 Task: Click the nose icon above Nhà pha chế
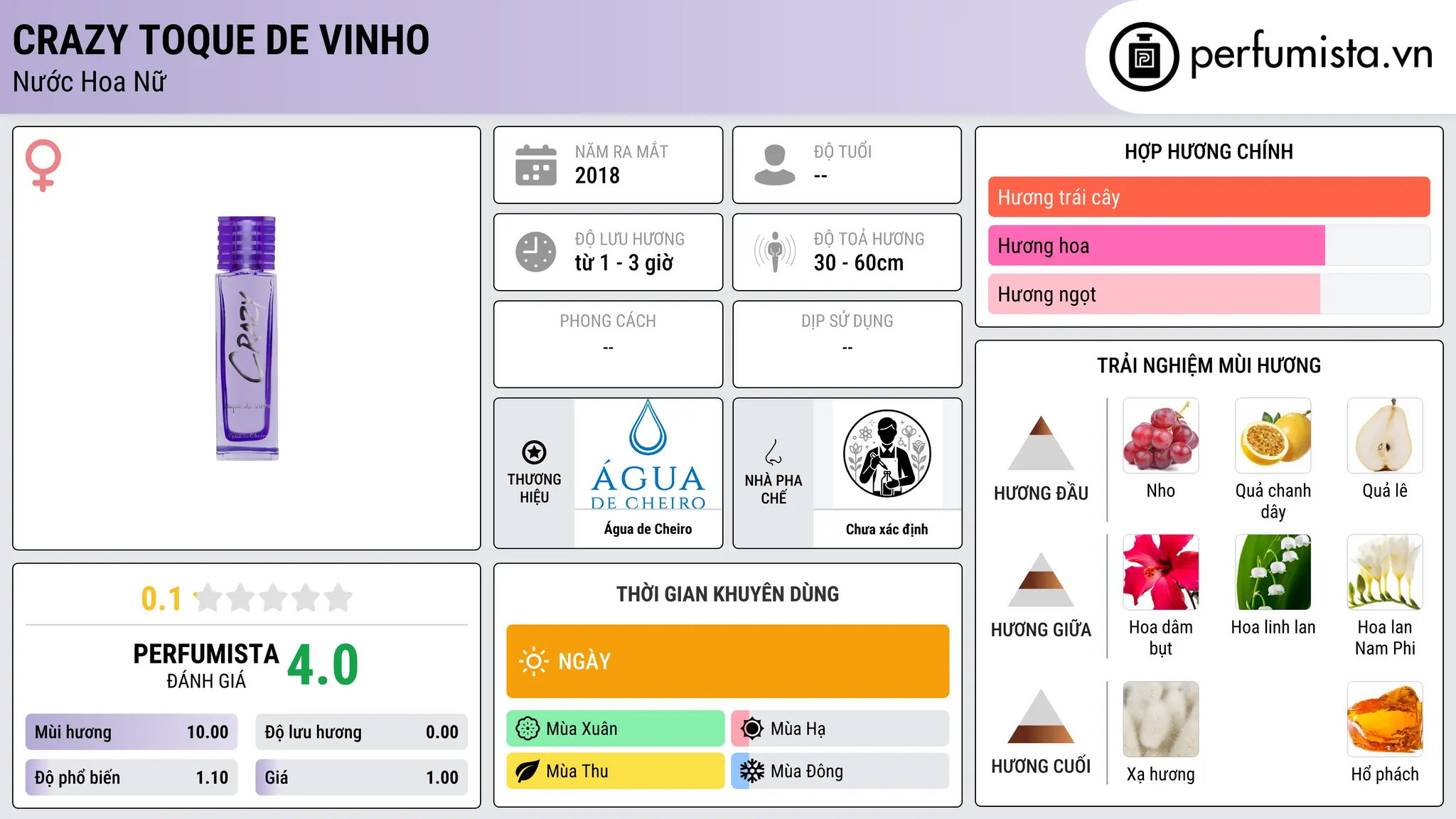pos(773,452)
